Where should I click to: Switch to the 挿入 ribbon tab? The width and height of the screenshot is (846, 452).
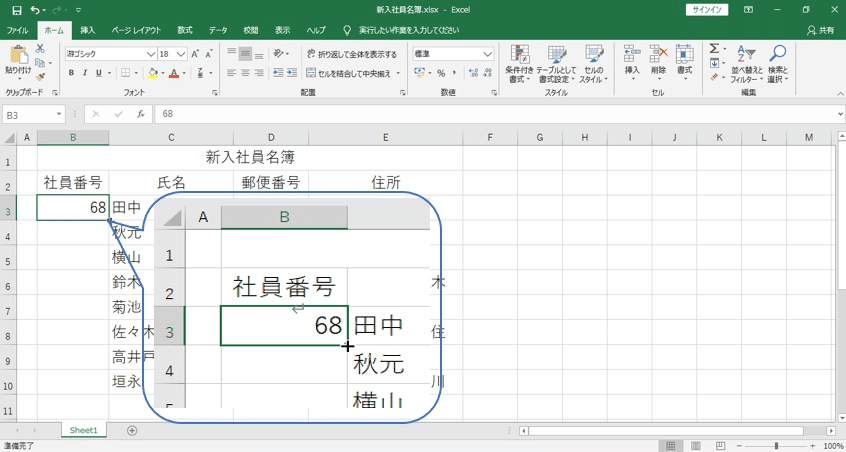tap(87, 31)
